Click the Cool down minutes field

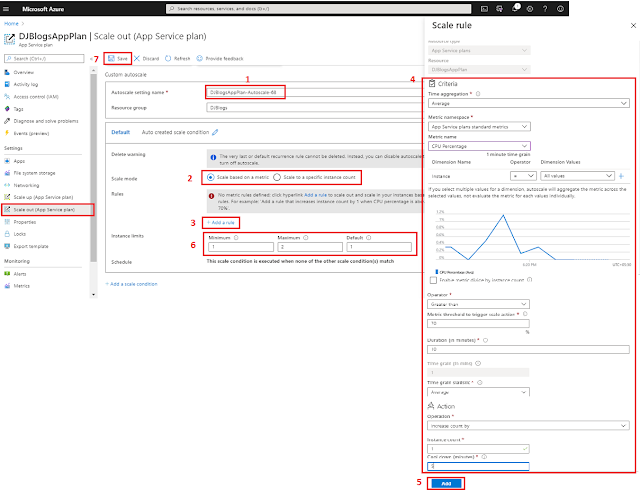[478, 466]
